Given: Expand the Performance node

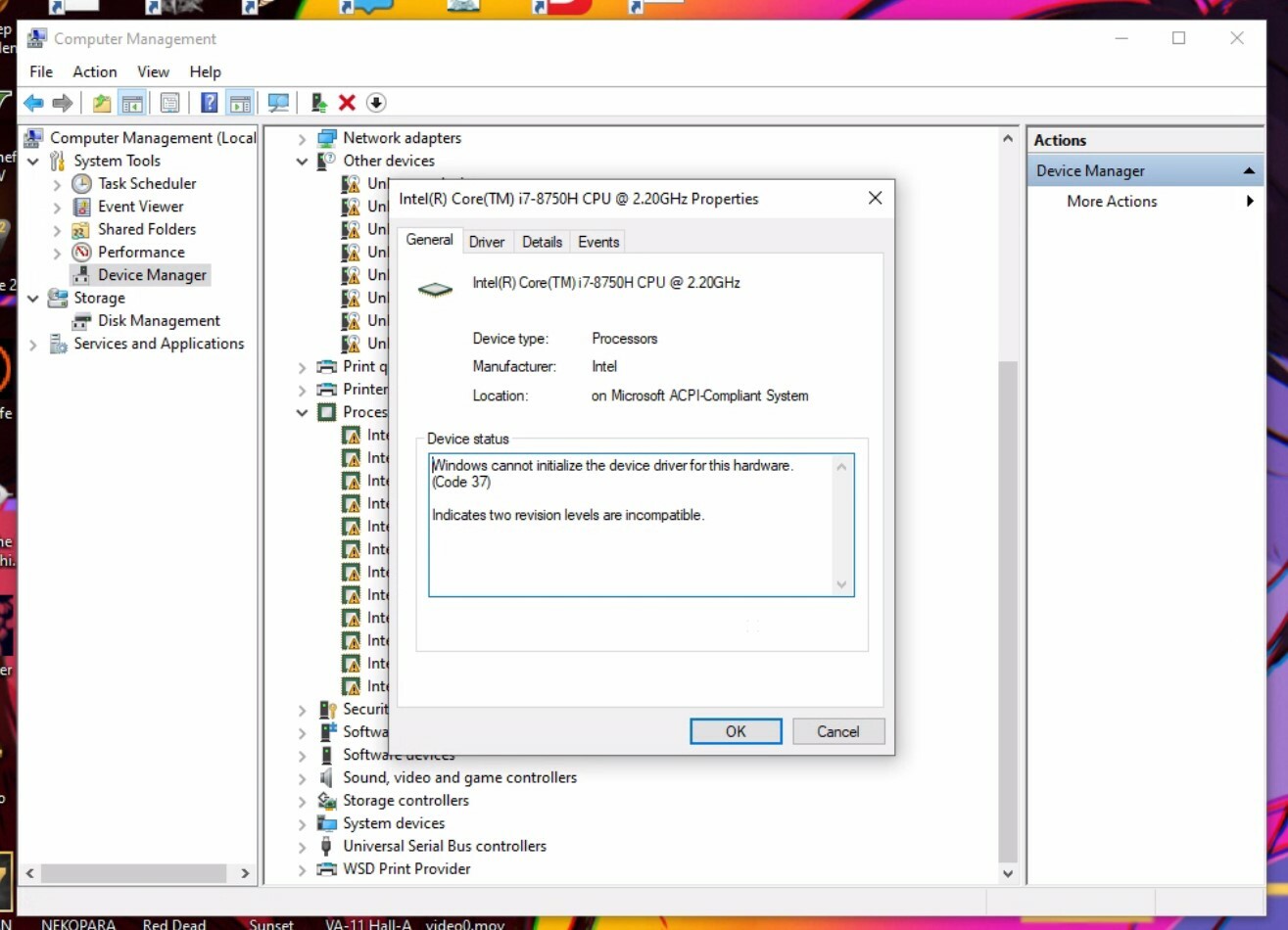Looking at the screenshot, I should [57, 253].
